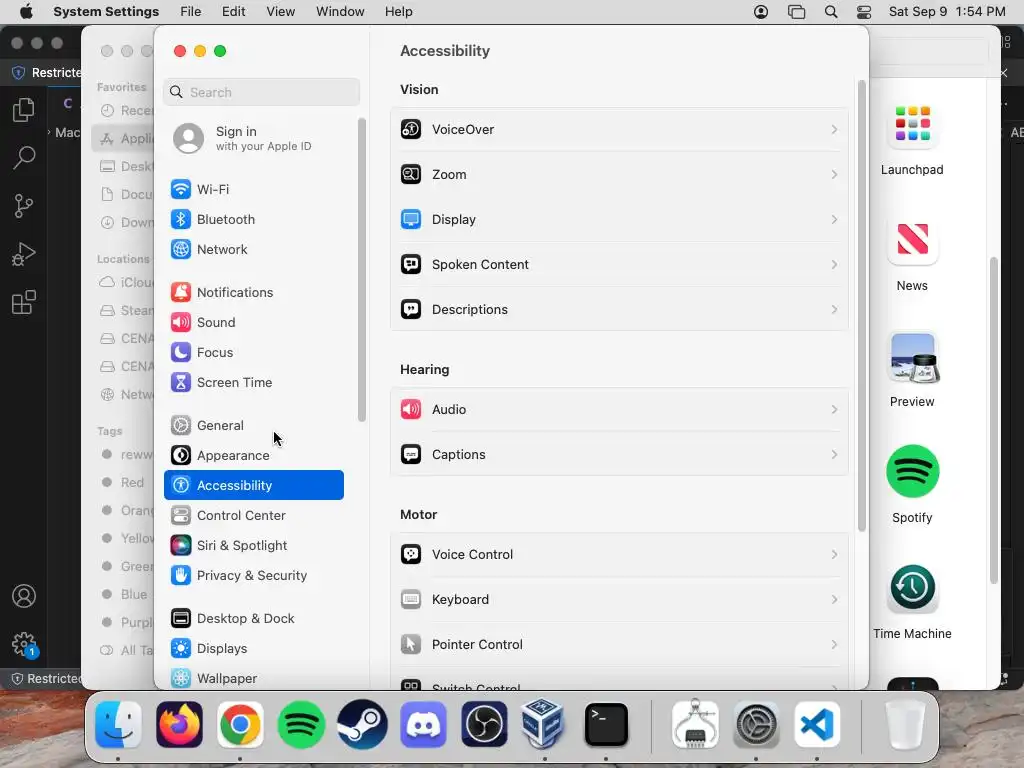1024x768 pixels.
Task: Expand VoiceOver row chevron
Action: point(834,129)
